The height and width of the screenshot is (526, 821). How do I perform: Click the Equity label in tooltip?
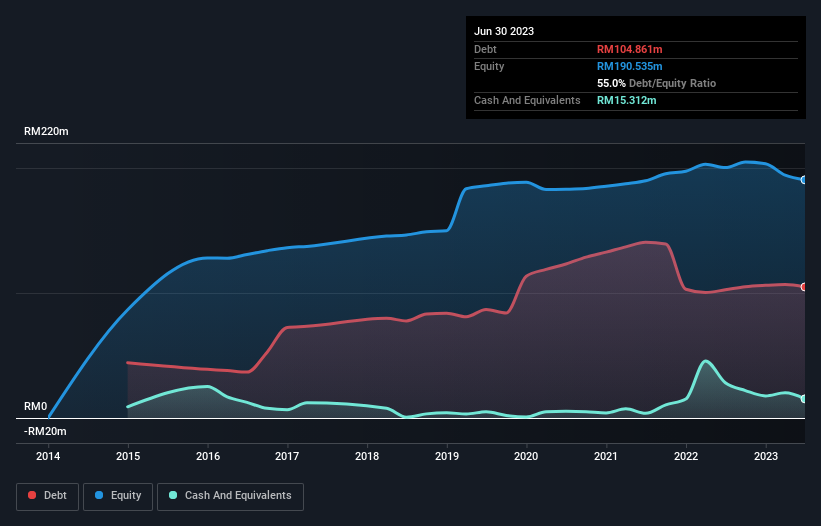[489, 66]
